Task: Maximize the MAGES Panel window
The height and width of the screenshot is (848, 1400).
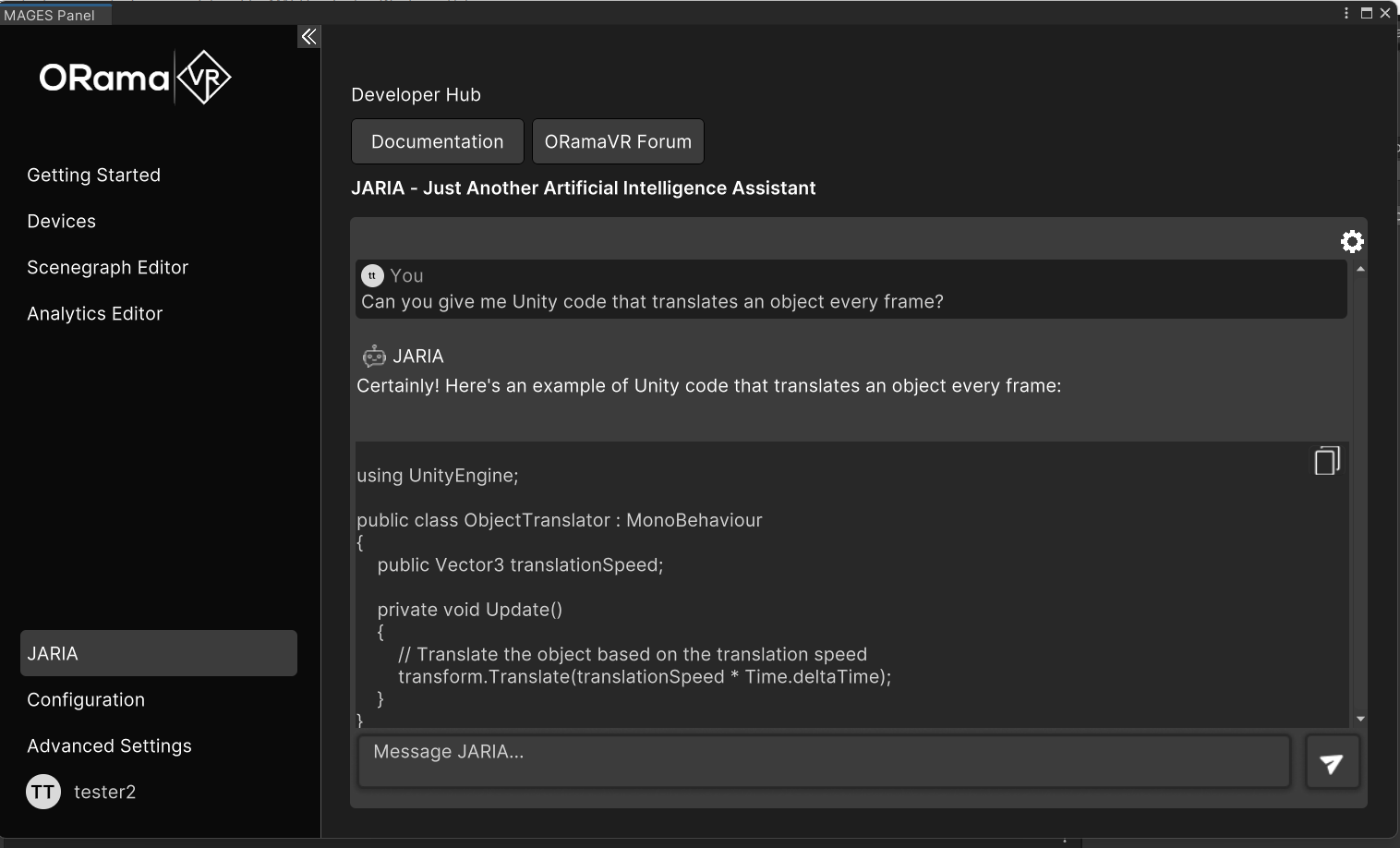Action: click(x=1367, y=13)
